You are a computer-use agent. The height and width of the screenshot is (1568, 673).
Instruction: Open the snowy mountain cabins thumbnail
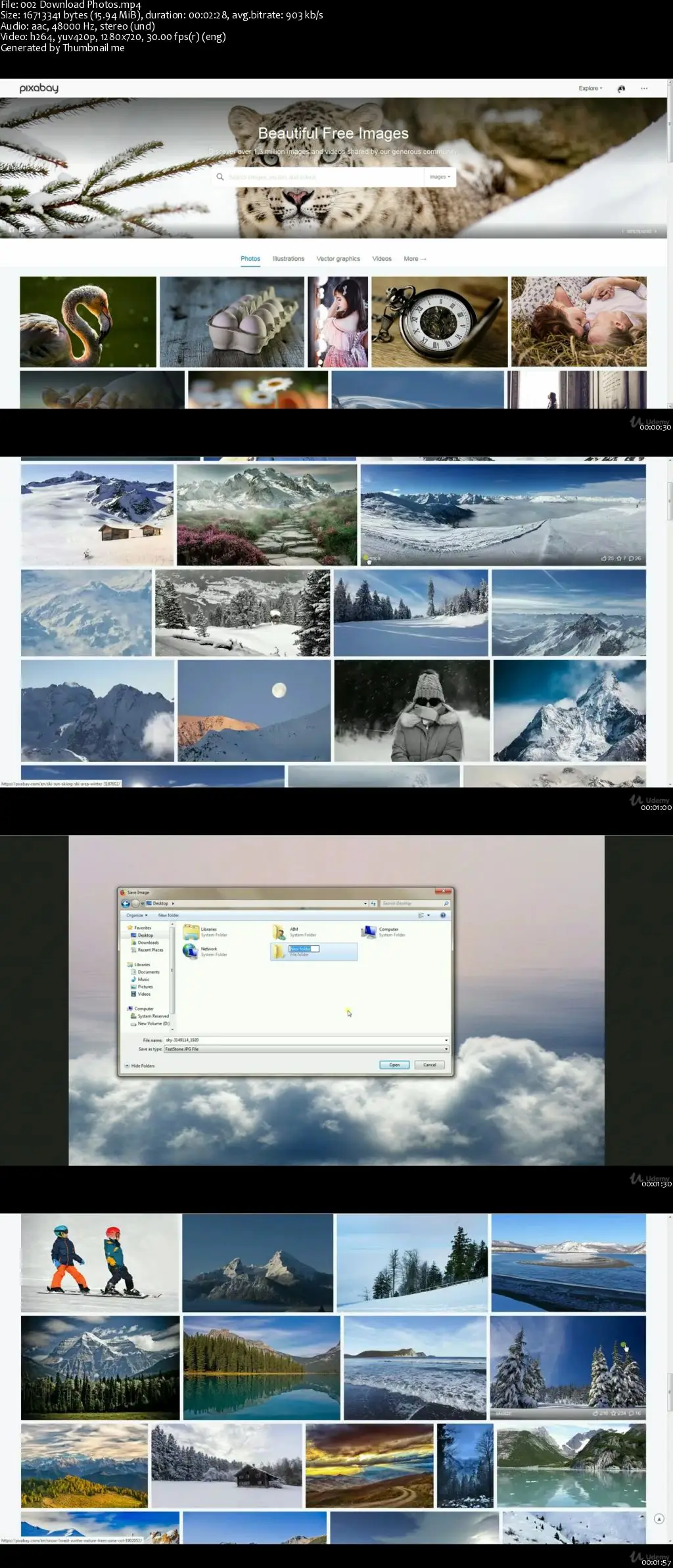point(97,515)
